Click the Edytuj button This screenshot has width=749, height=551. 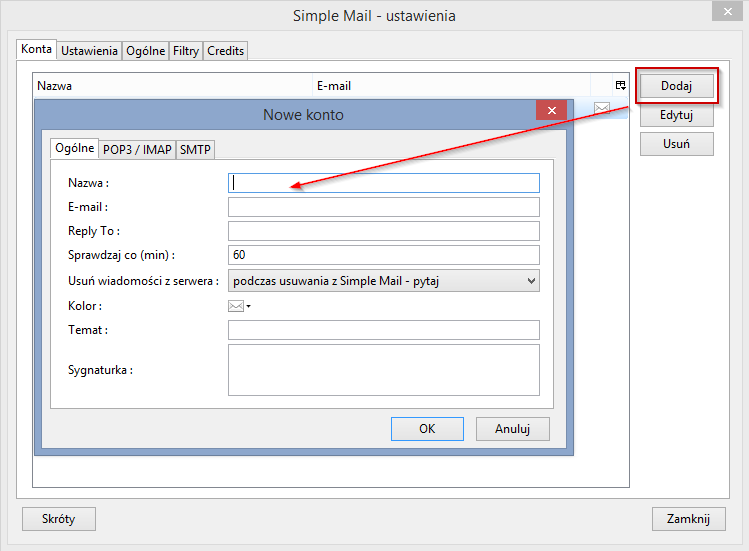(676, 115)
